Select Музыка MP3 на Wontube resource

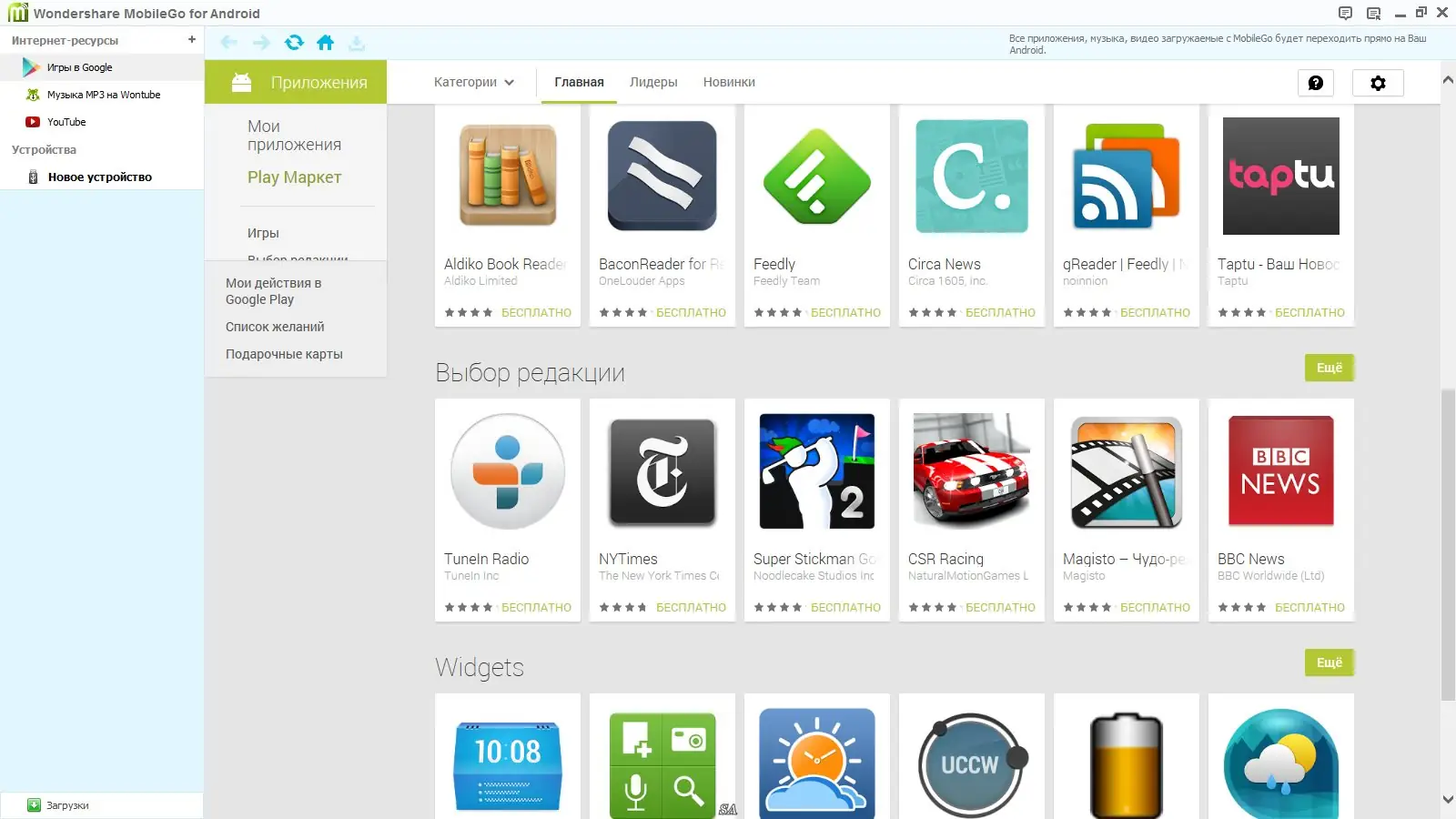click(102, 95)
